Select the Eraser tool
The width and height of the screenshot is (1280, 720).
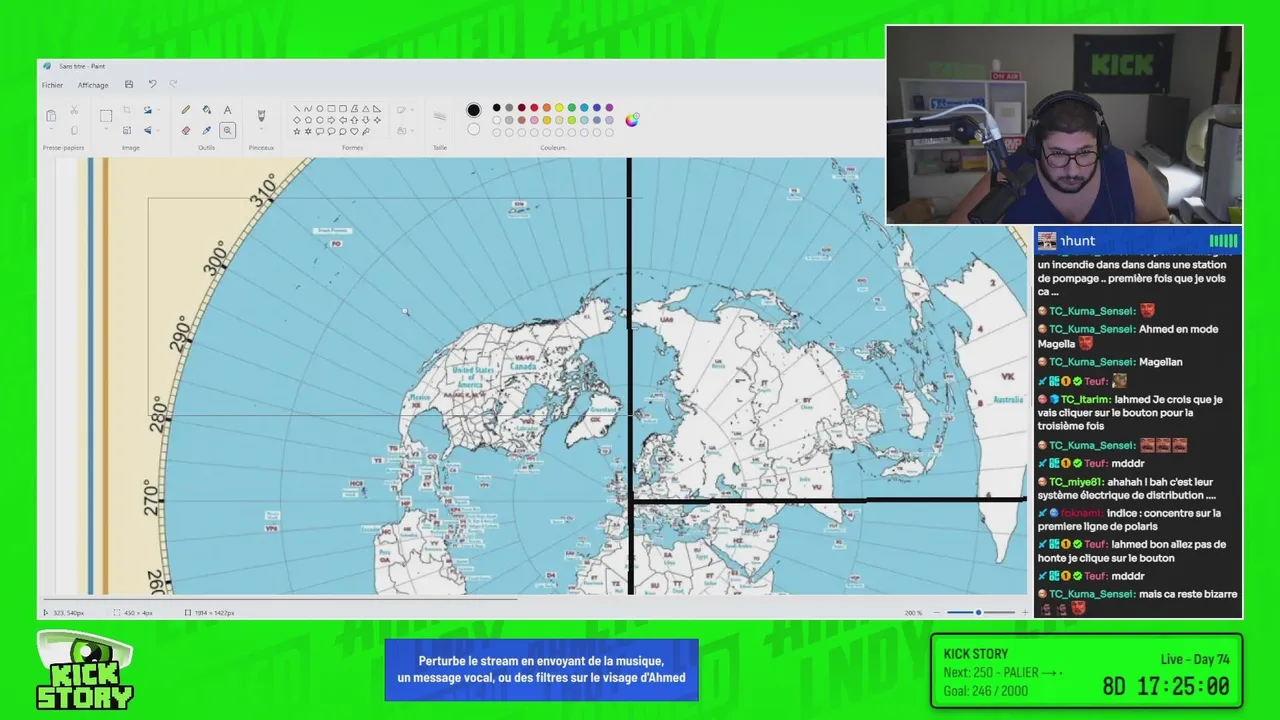click(186, 130)
